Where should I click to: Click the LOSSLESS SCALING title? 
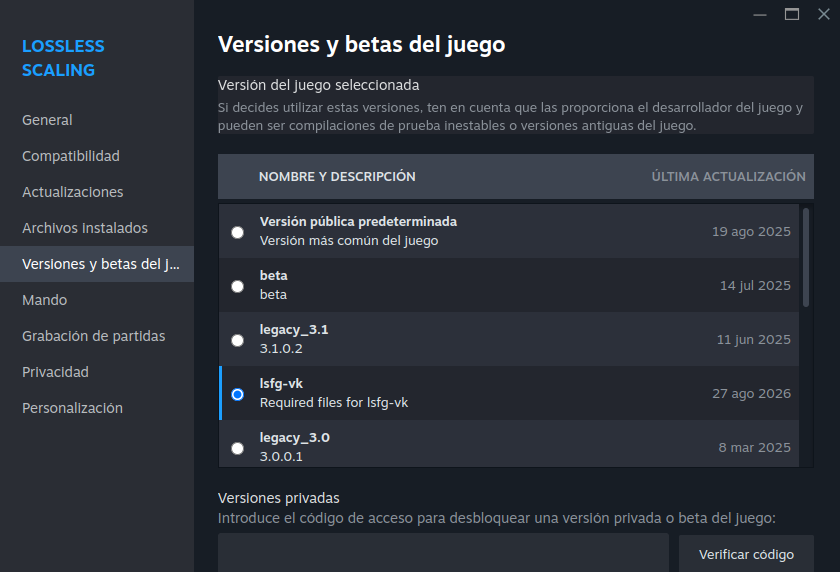(x=63, y=58)
